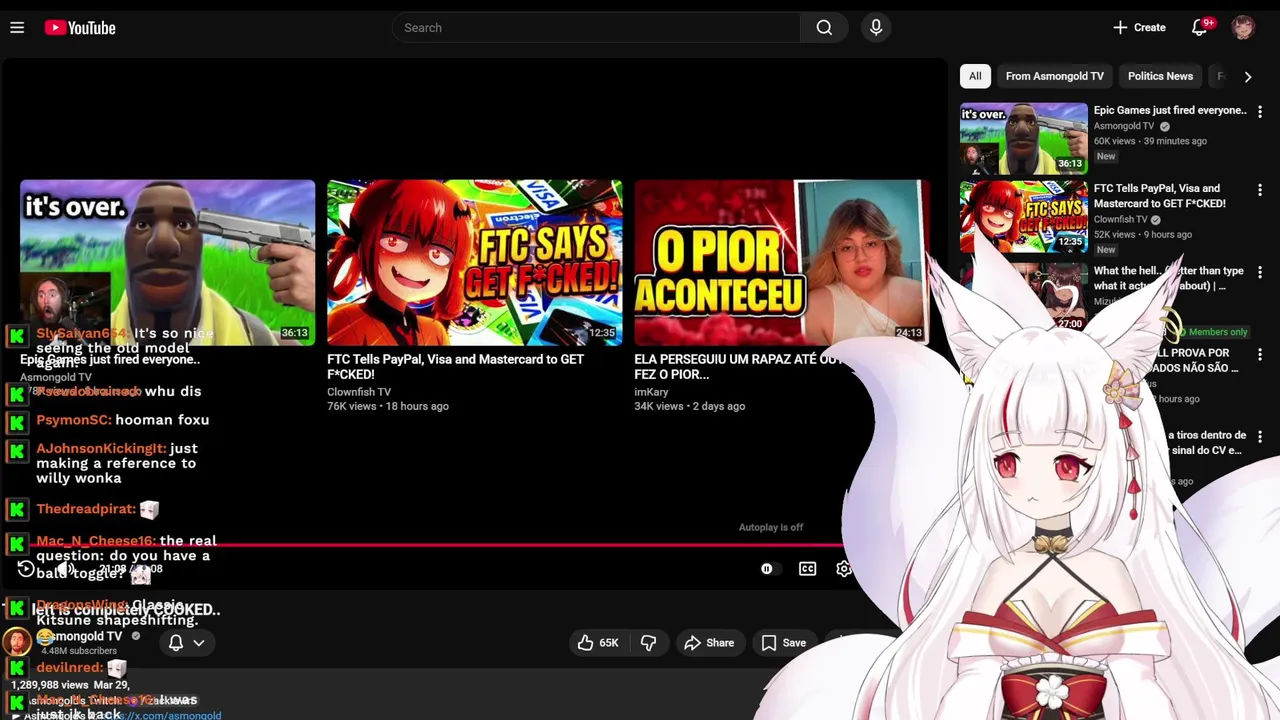Open ELA PERSEGUIU UM RAPAZ title link

[738, 367]
